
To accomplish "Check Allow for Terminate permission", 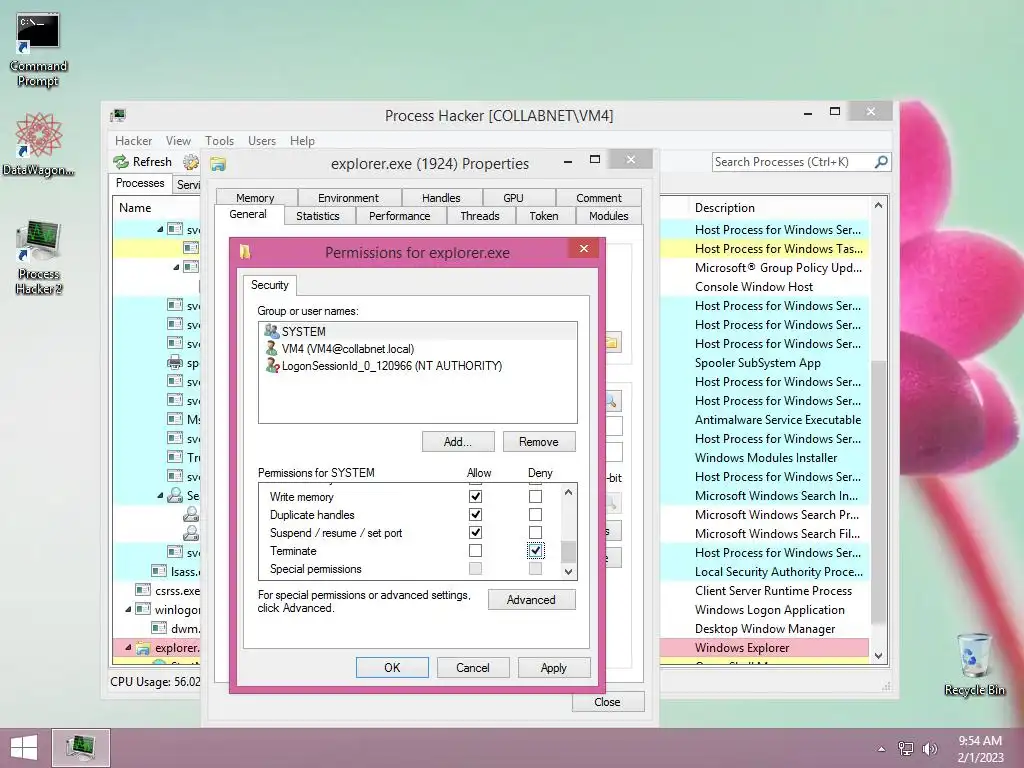I will 475,551.
